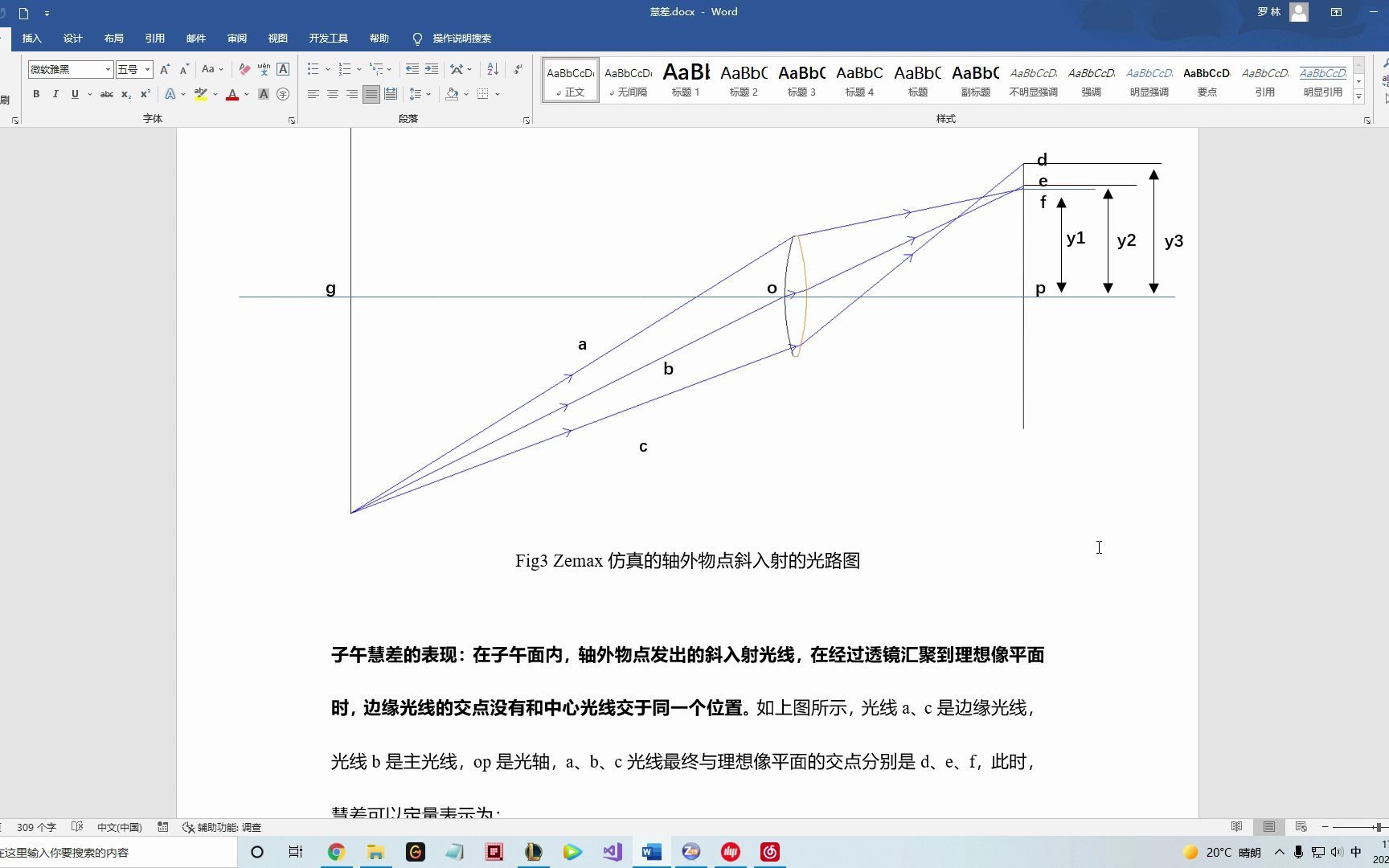Toggle justify paragraph alignment
Image resolution: width=1389 pixels, height=868 pixels.
click(x=371, y=94)
